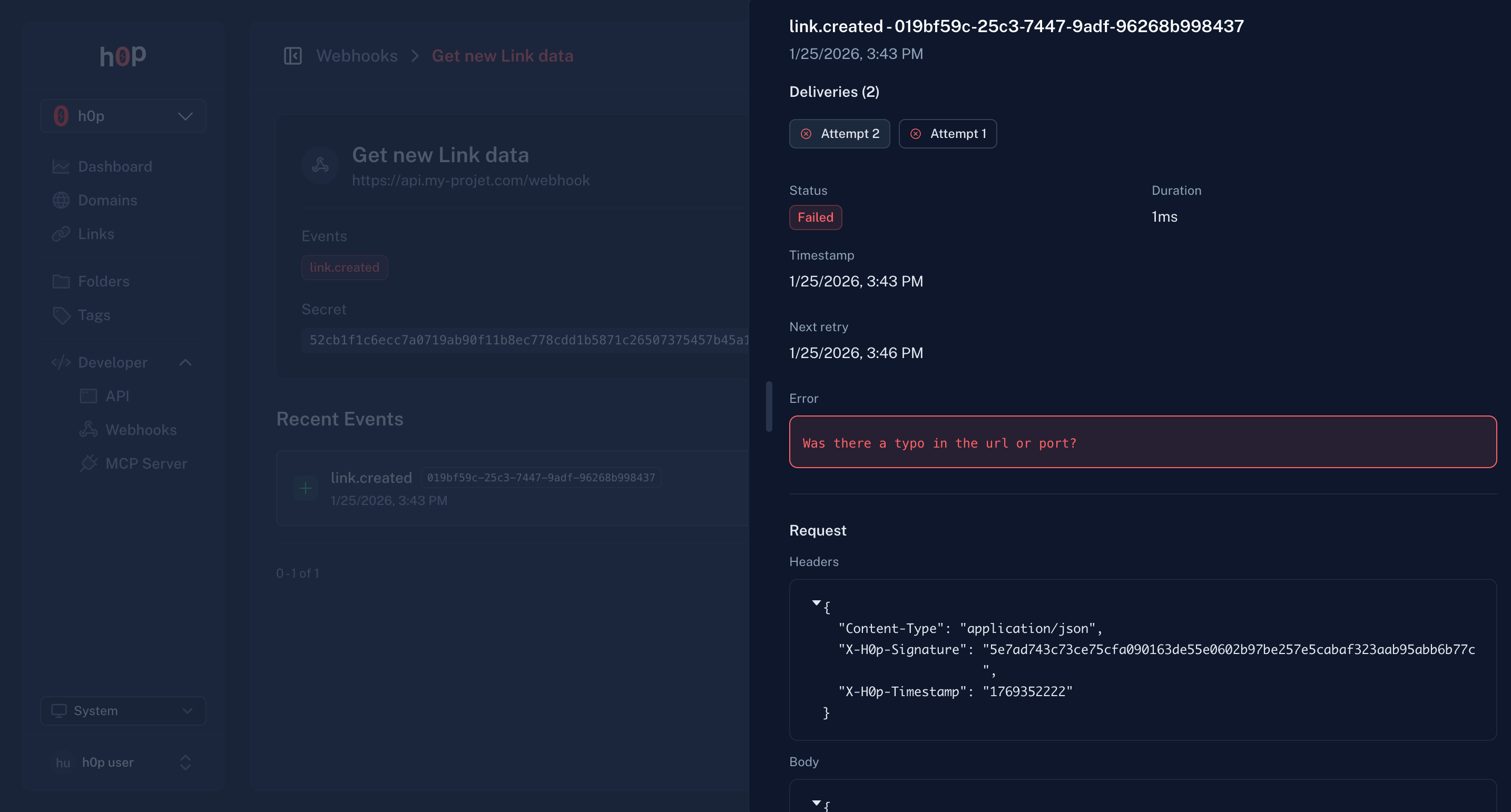The height and width of the screenshot is (812, 1511).
Task: Click the Deliveries (2) heading
Action: click(833, 92)
